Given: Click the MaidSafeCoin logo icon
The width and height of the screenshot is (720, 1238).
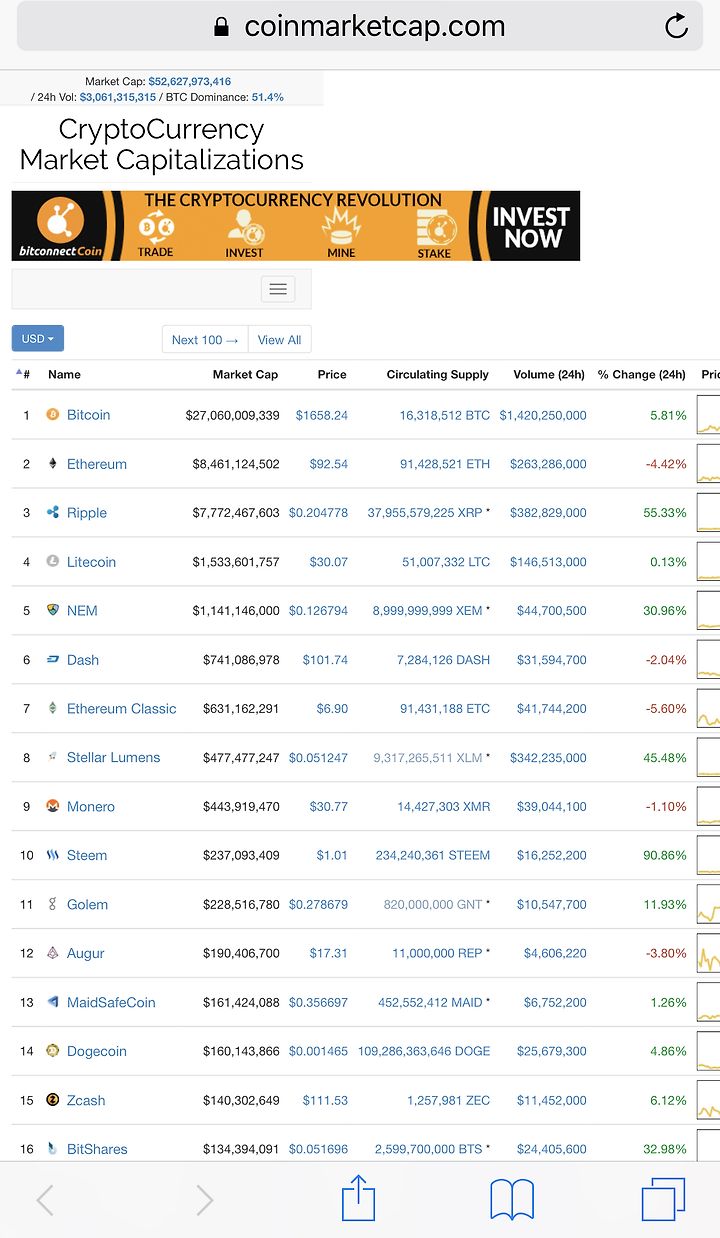Looking at the screenshot, I should click(x=53, y=1002).
